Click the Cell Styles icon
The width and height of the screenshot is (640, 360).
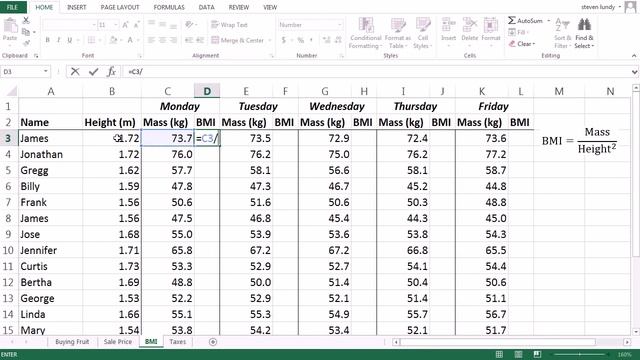click(423, 25)
